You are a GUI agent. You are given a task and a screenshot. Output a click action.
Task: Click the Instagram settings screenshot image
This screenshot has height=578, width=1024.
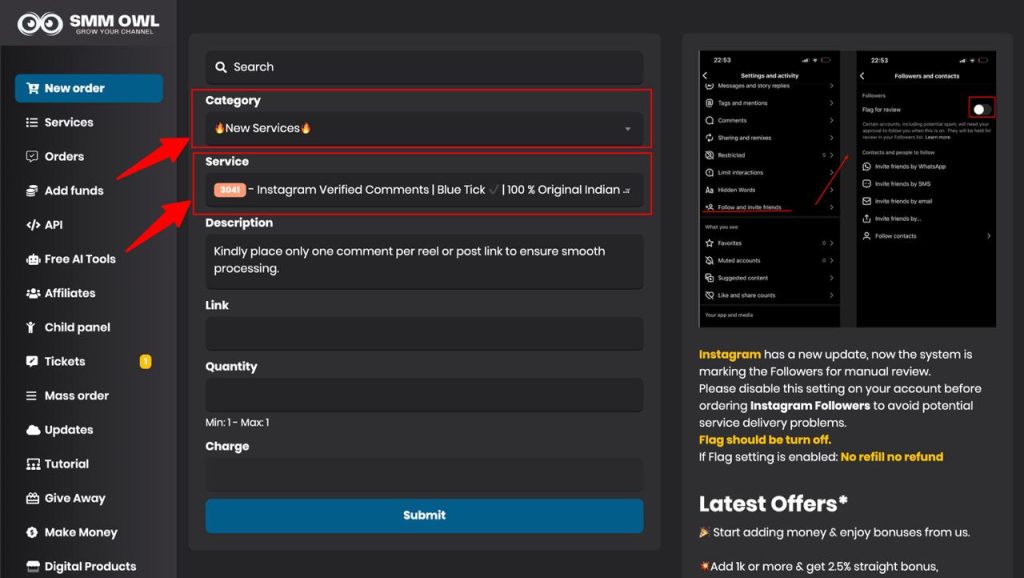(x=847, y=189)
